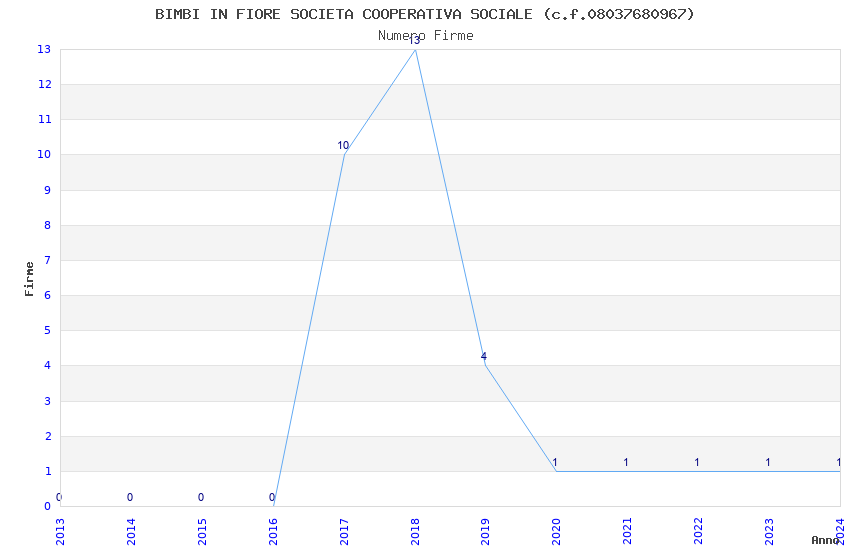Click the peak data label 13 at 2018
The image size is (850, 550).
tap(414, 40)
